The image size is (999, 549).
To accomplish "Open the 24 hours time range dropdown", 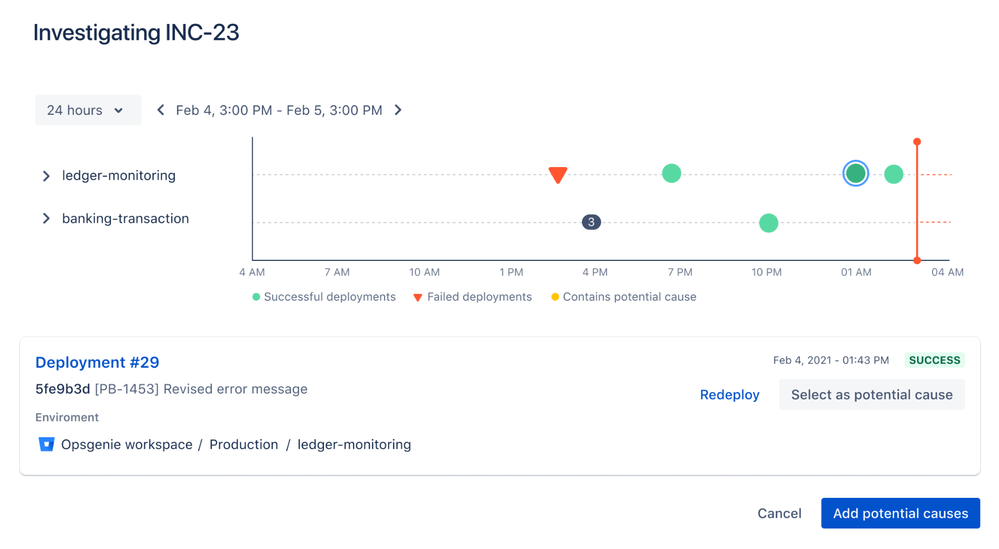I will [x=88, y=110].
